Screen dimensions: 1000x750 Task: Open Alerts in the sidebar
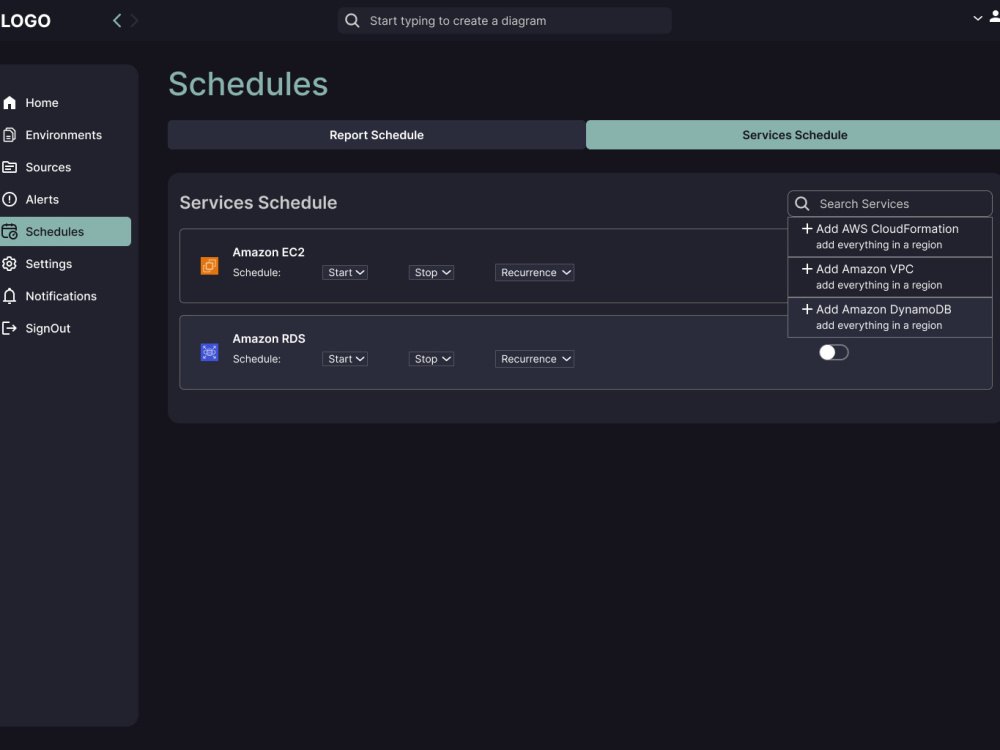tap(66, 199)
